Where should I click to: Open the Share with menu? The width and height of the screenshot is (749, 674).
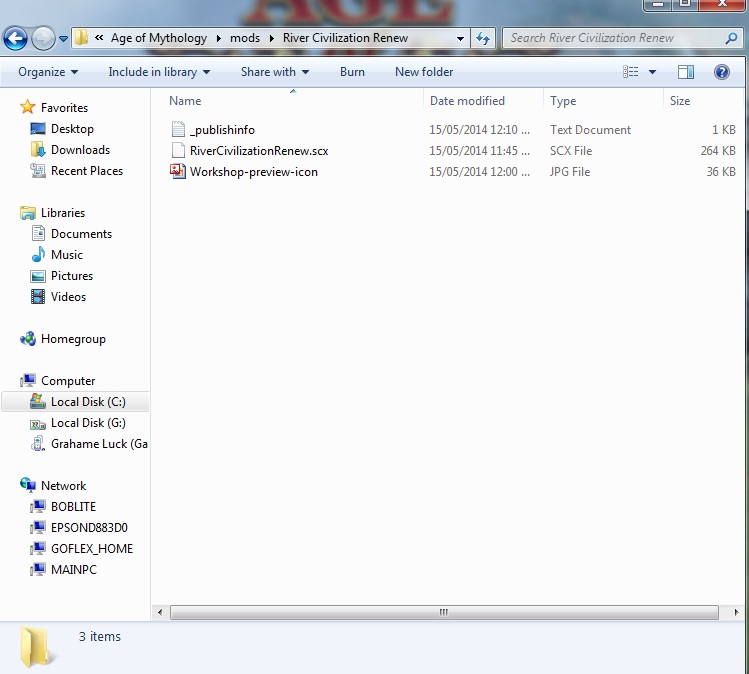point(275,72)
